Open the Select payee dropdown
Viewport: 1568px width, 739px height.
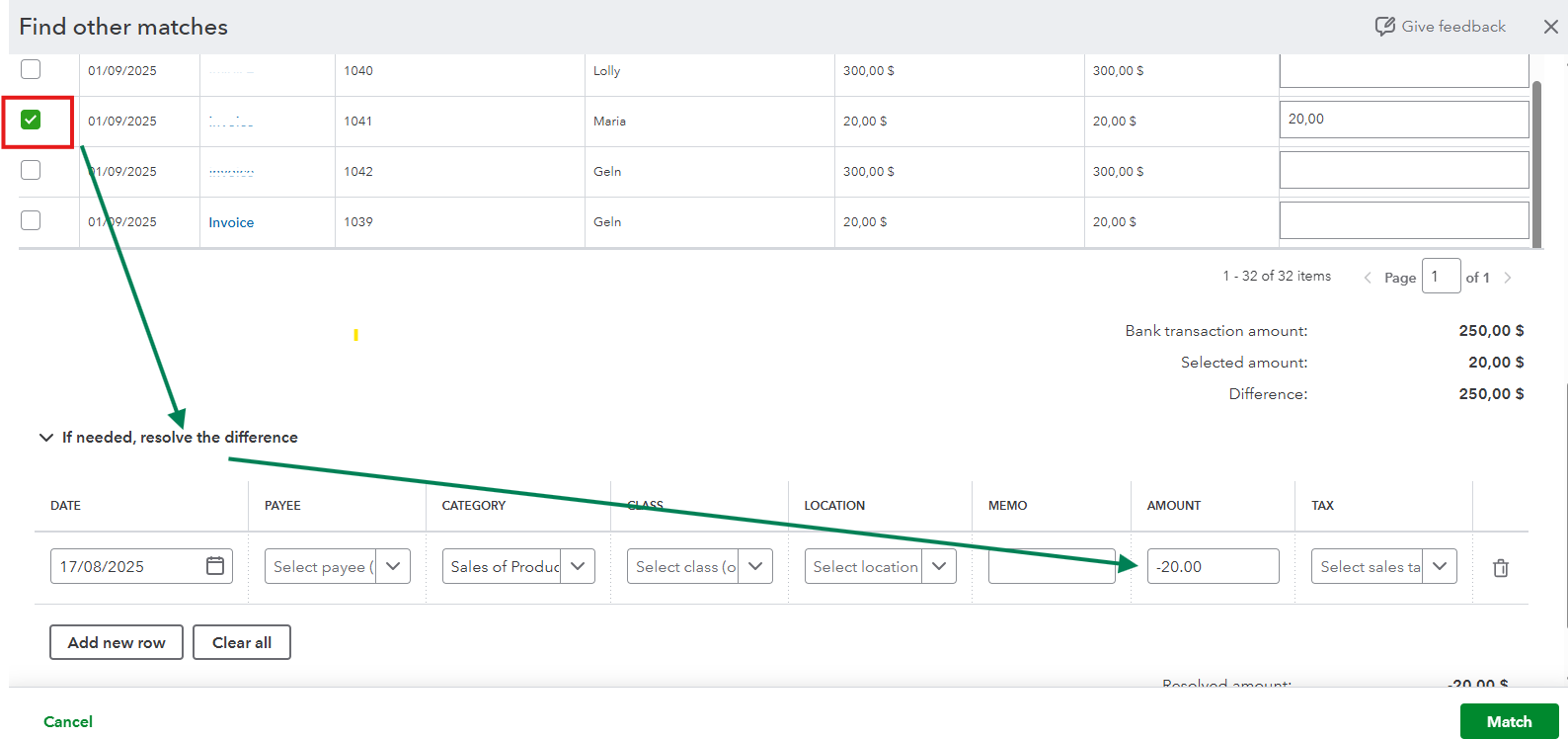tap(393, 566)
